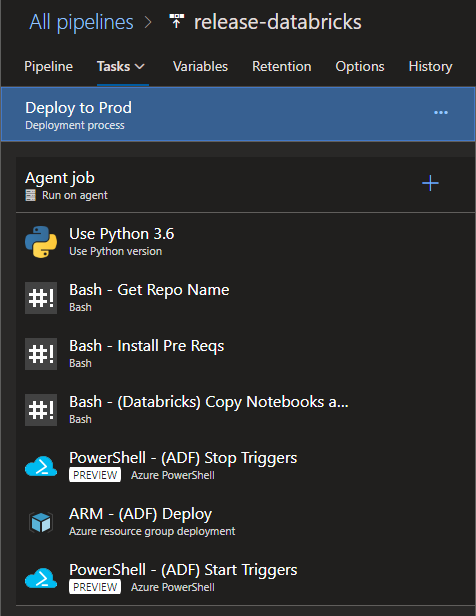Click Azure PowerShell icon for Start Triggers
Screen dimensions: 476x616
(x=41, y=578)
